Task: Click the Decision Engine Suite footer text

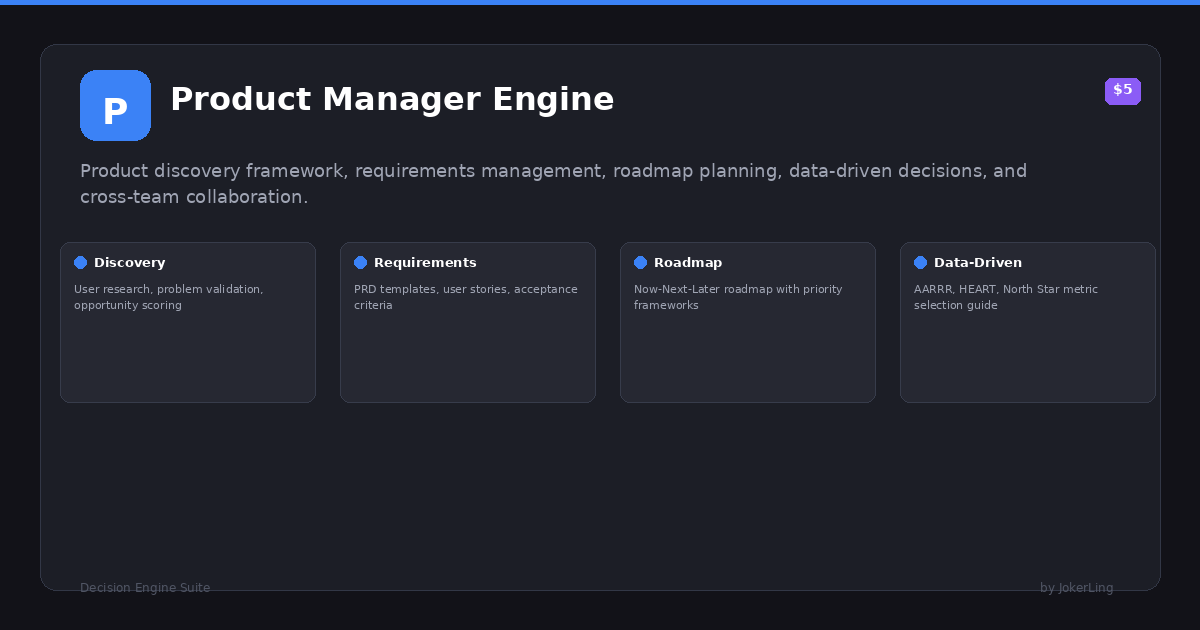Action: click(x=145, y=588)
